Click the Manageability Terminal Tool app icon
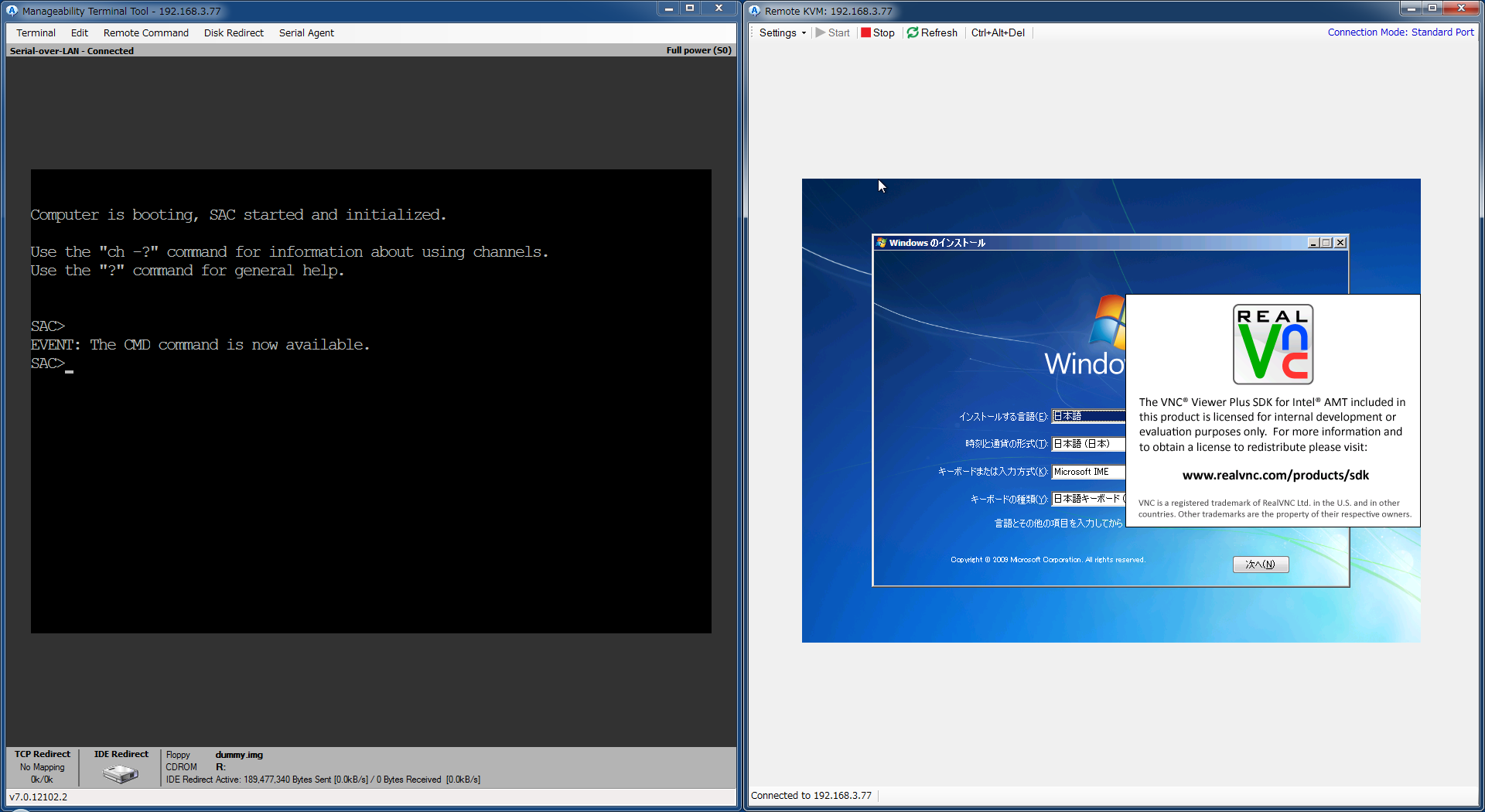Screen dimensions: 1485x812 (x=12, y=11)
